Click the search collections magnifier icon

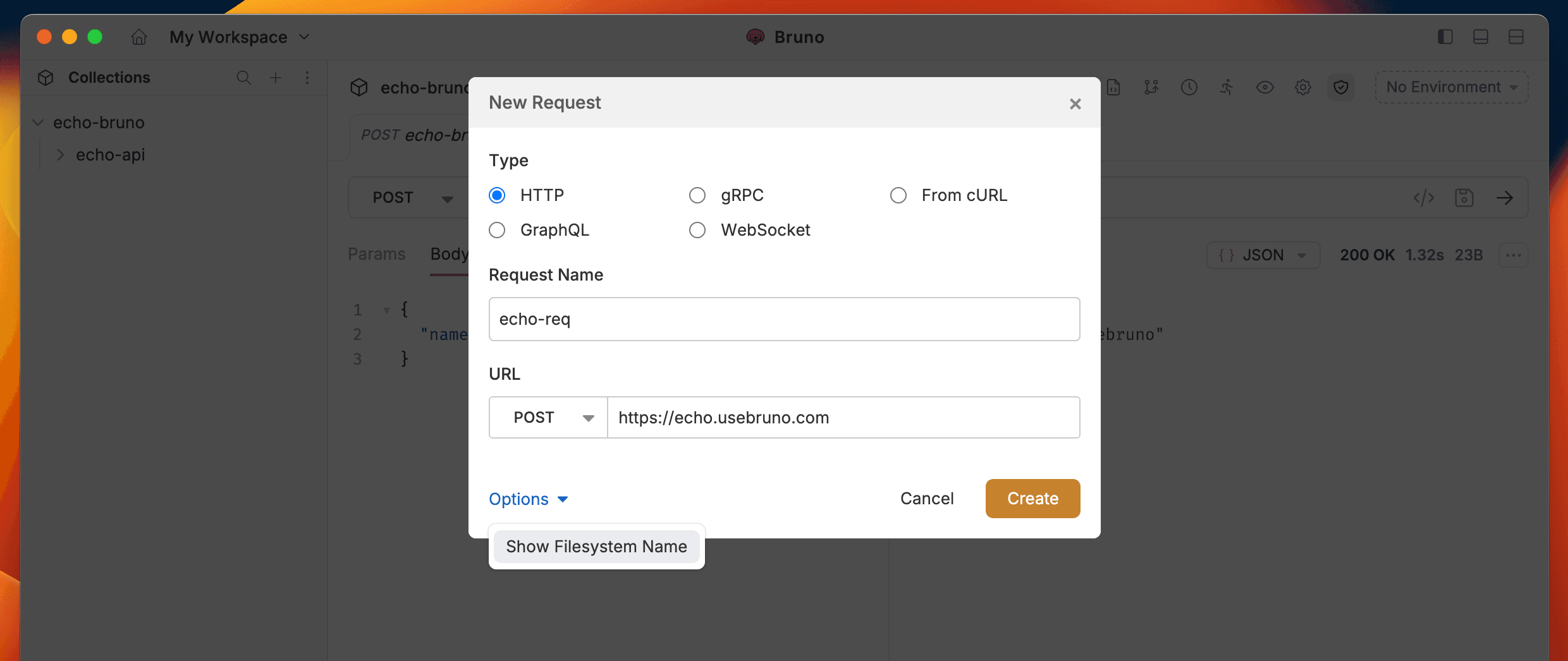[243, 78]
